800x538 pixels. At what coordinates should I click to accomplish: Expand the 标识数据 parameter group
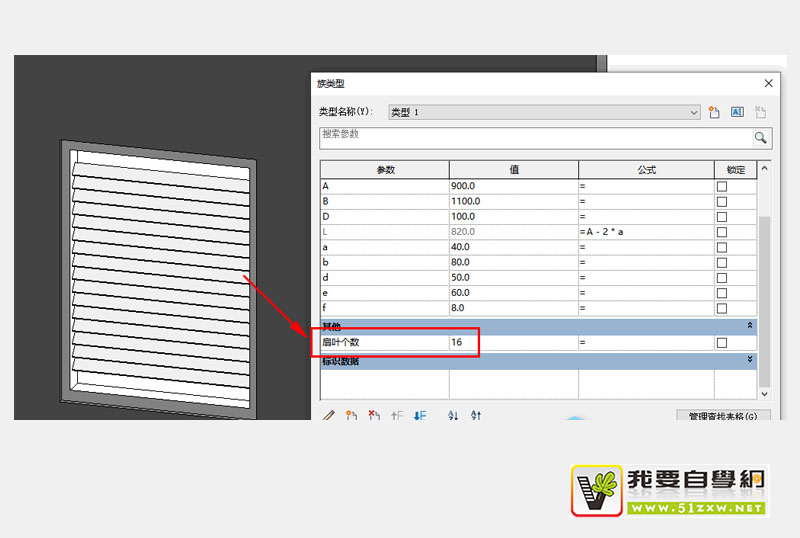(750, 359)
